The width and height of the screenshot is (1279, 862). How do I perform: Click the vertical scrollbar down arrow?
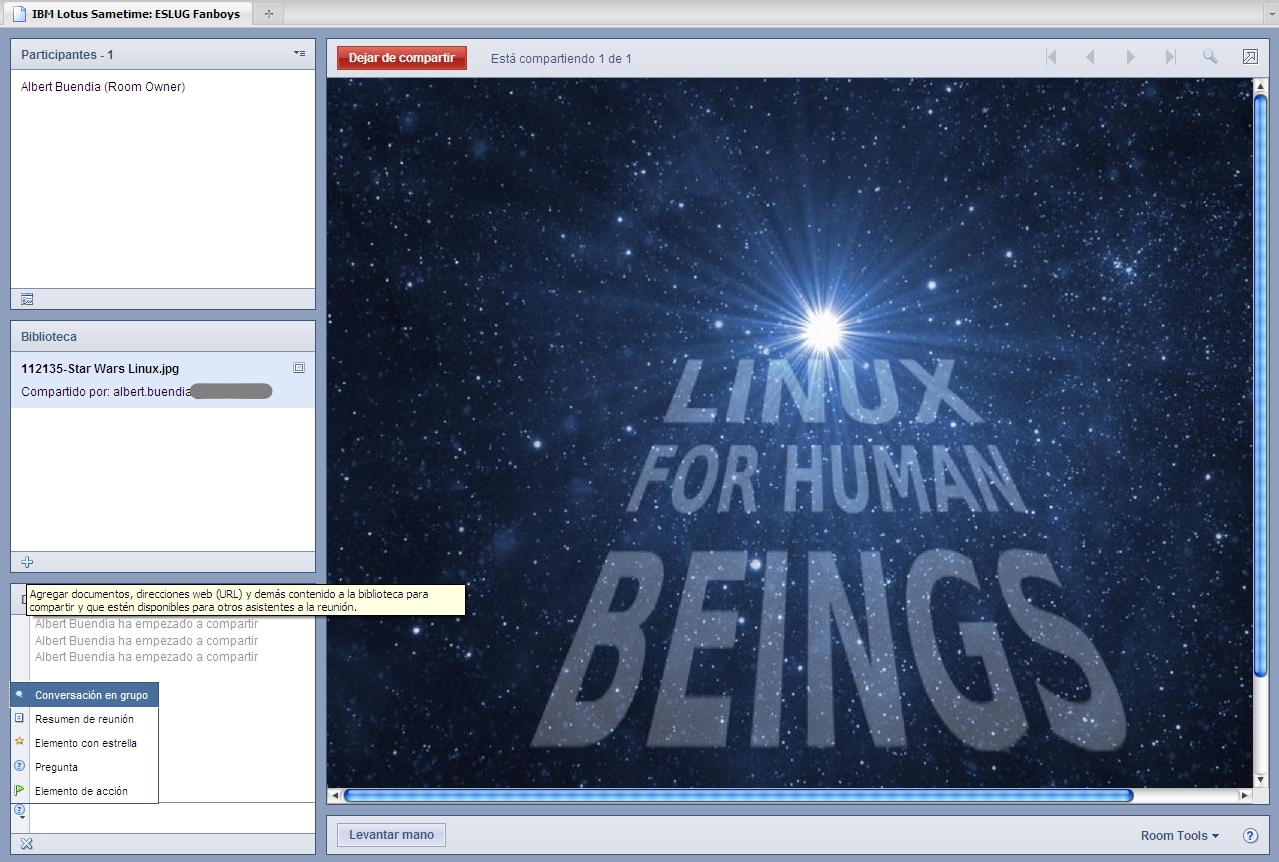[x=1260, y=780]
